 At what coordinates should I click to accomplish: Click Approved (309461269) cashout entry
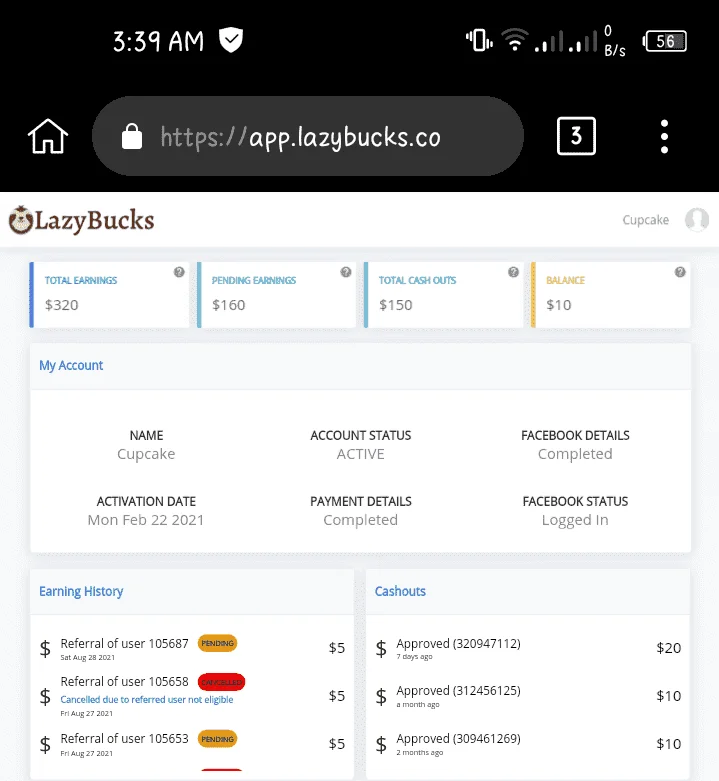pyautogui.click(x=459, y=739)
